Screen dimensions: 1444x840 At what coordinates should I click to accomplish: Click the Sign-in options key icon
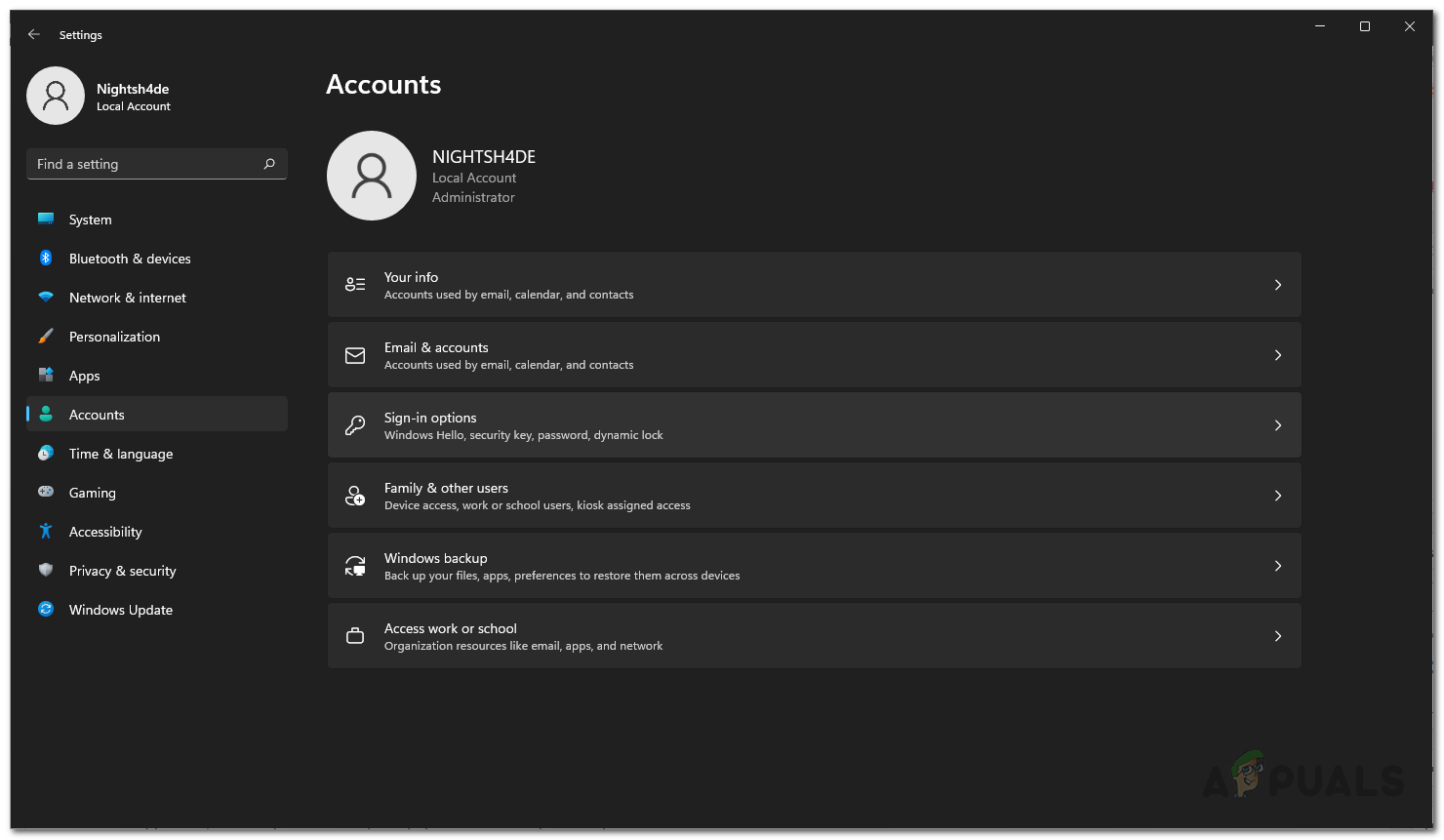tap(355, 425)
